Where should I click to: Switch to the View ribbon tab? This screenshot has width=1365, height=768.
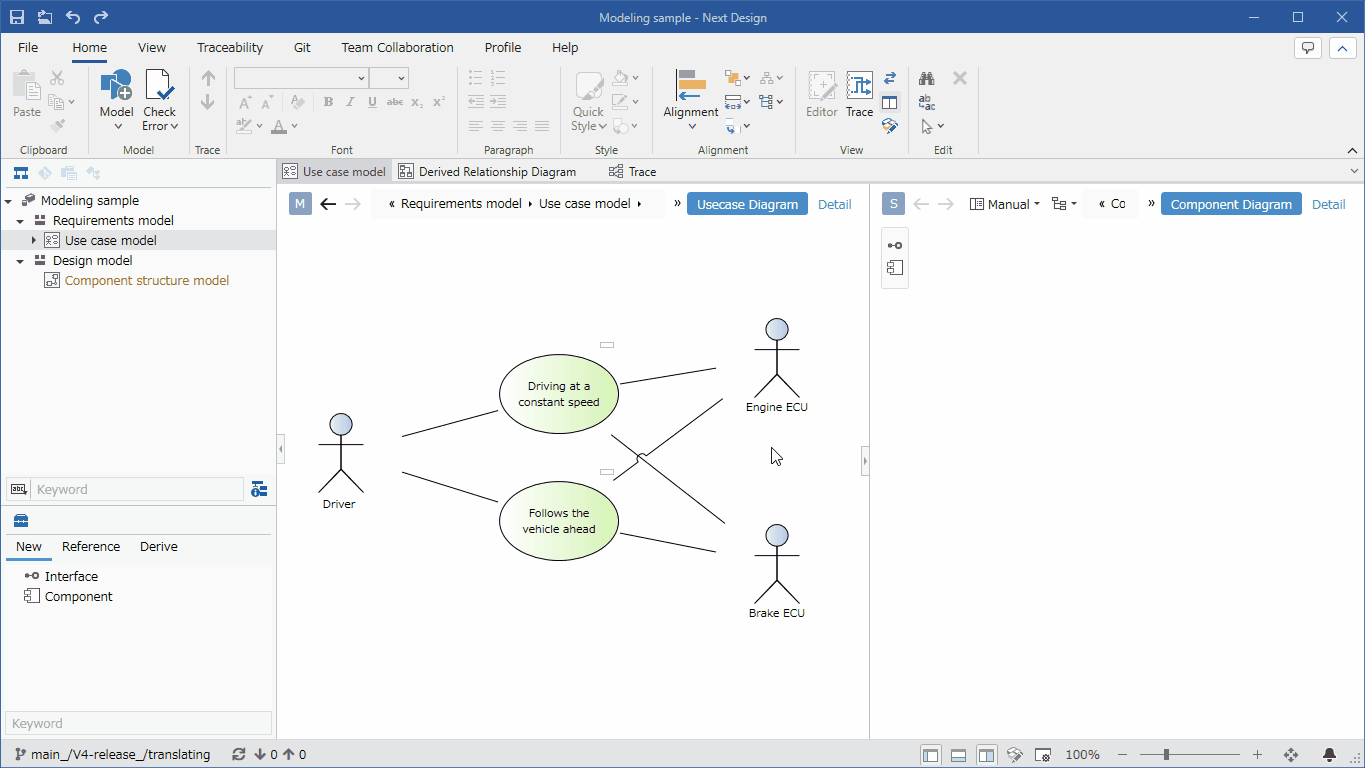point(152,47)
